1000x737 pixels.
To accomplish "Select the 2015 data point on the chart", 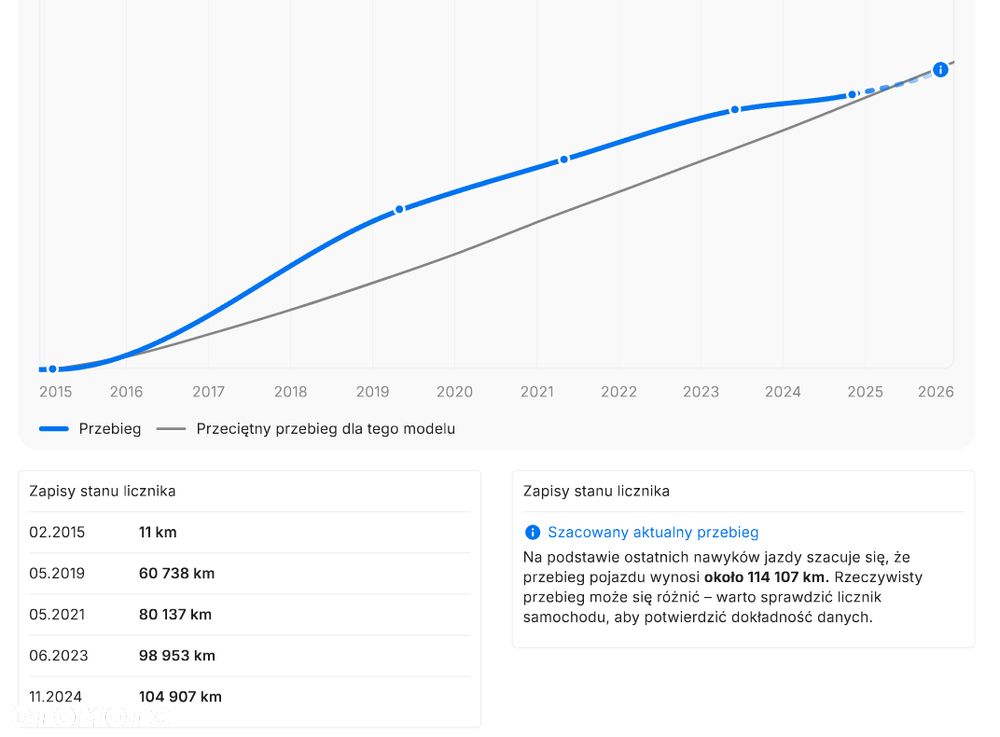I will coord(53,369).
